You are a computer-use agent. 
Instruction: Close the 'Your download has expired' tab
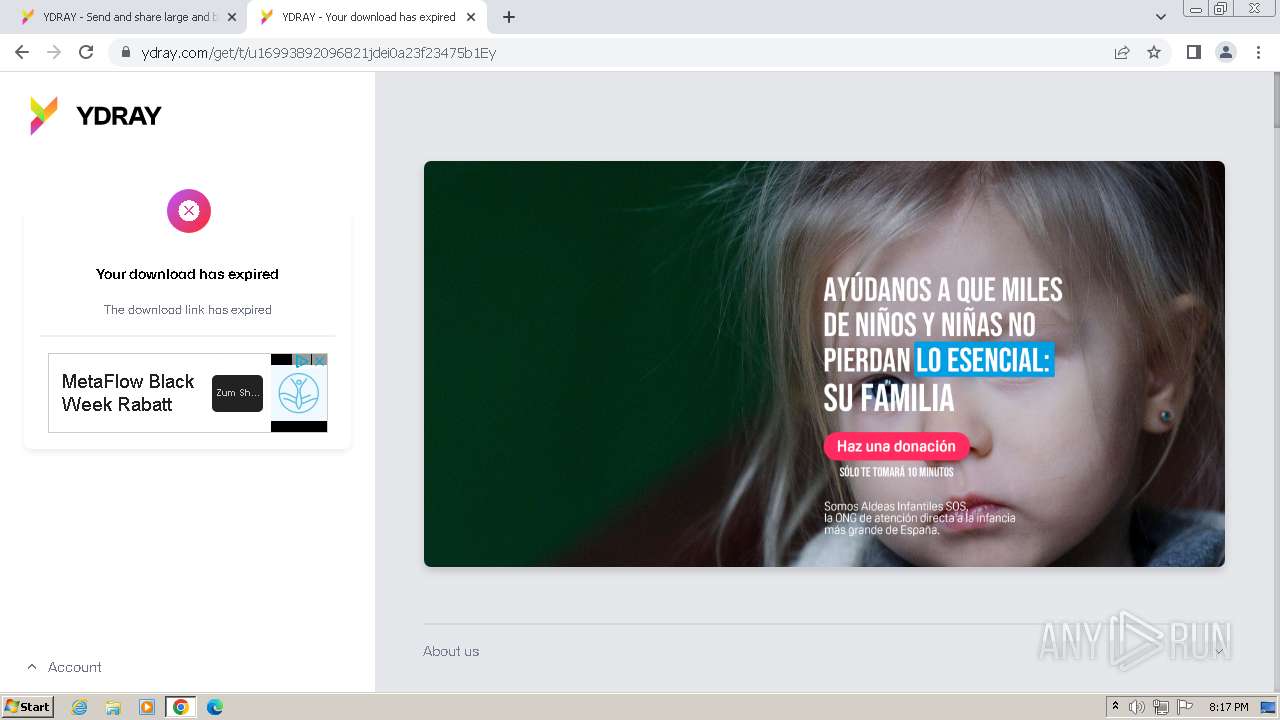(471, 17)
